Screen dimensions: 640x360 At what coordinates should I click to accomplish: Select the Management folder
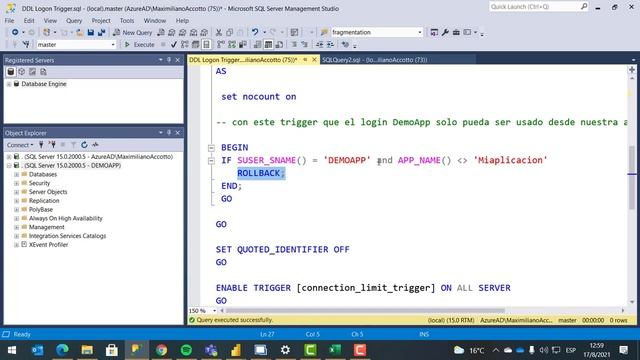coord(47,227)
